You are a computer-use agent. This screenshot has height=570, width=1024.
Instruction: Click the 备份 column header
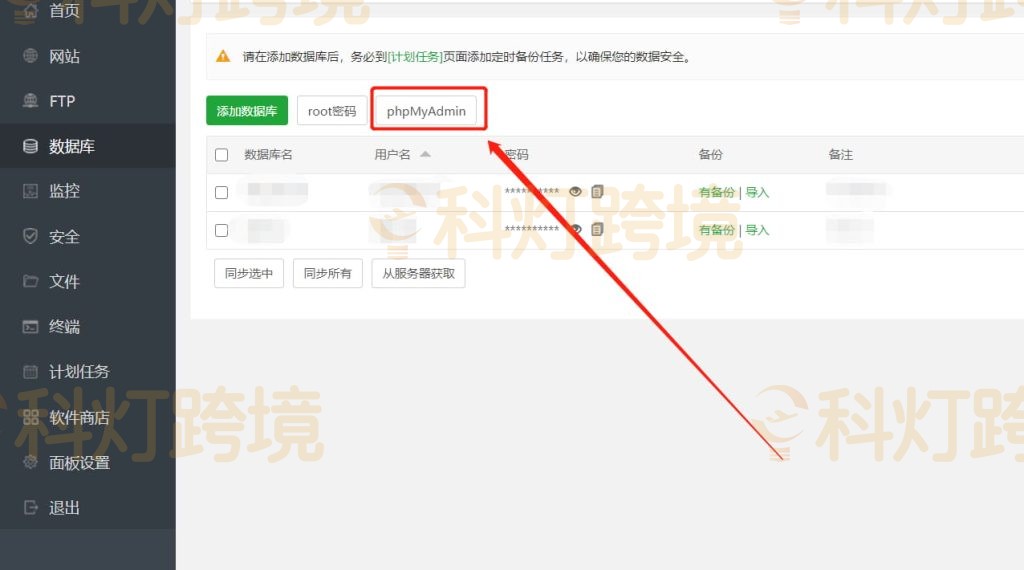711,155
